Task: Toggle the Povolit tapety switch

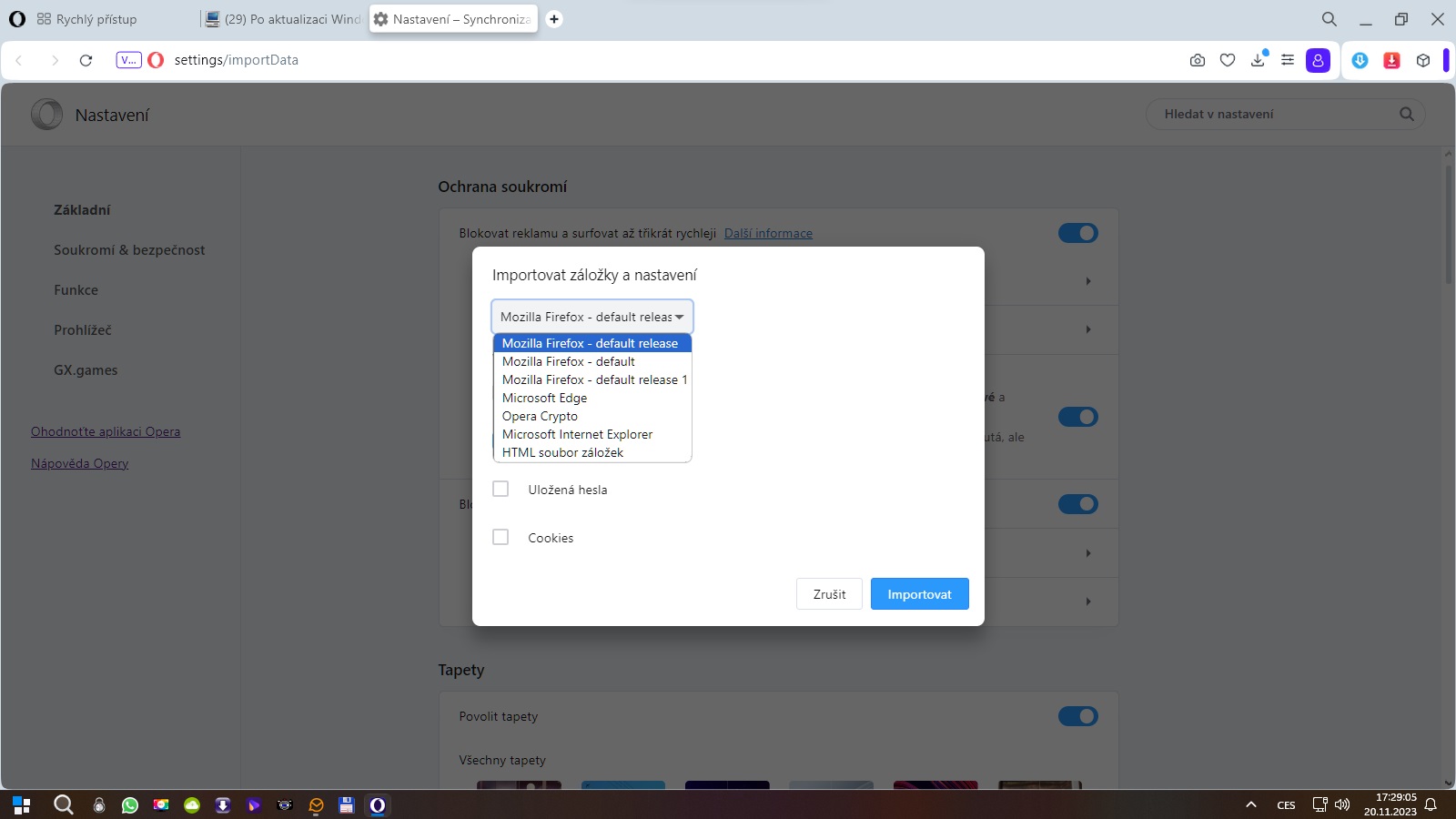Action: [x=1078, y=716]
